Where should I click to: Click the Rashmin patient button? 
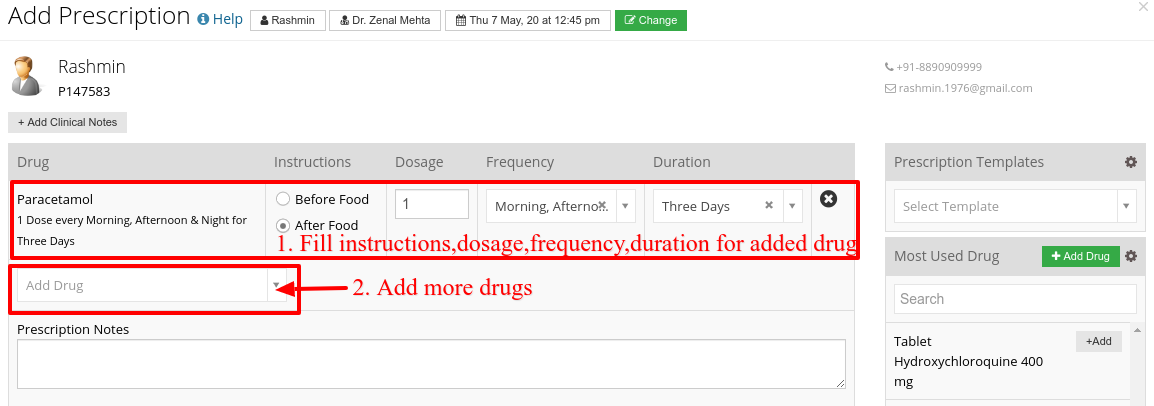coord(288,21)
